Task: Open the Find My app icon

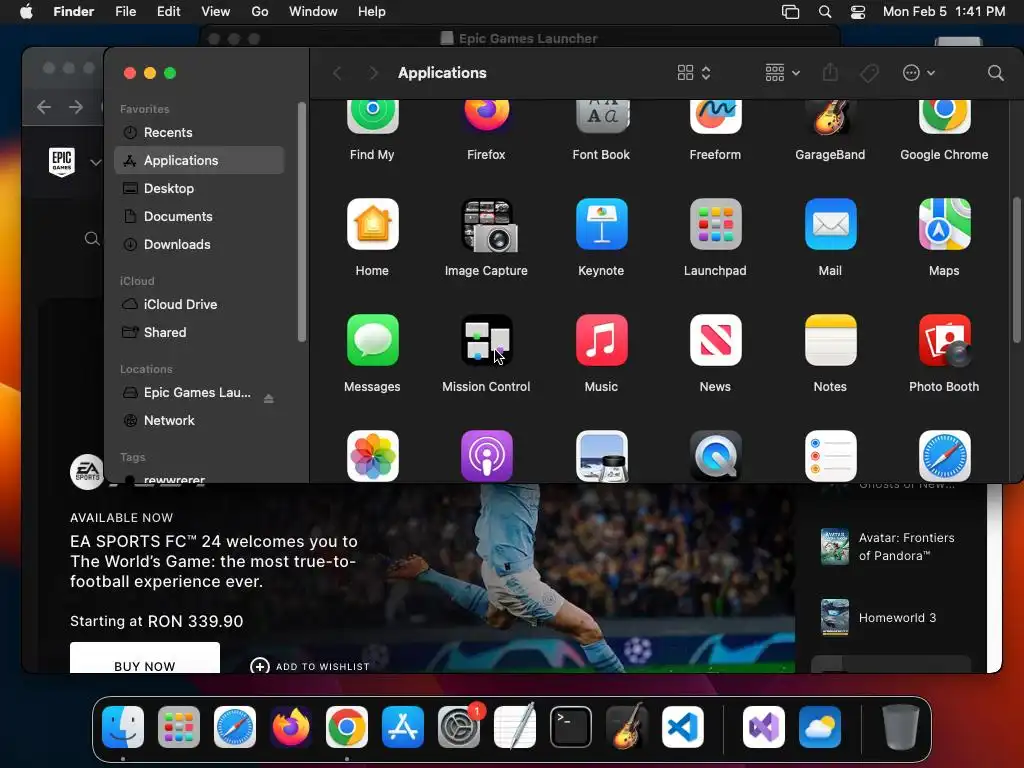Action: (372, 118)
